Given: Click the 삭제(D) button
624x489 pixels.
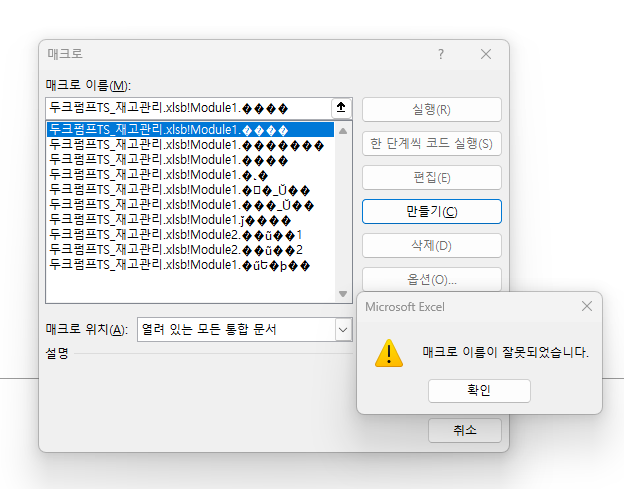Looking at the screenshot, I should (x=432, y=245).
